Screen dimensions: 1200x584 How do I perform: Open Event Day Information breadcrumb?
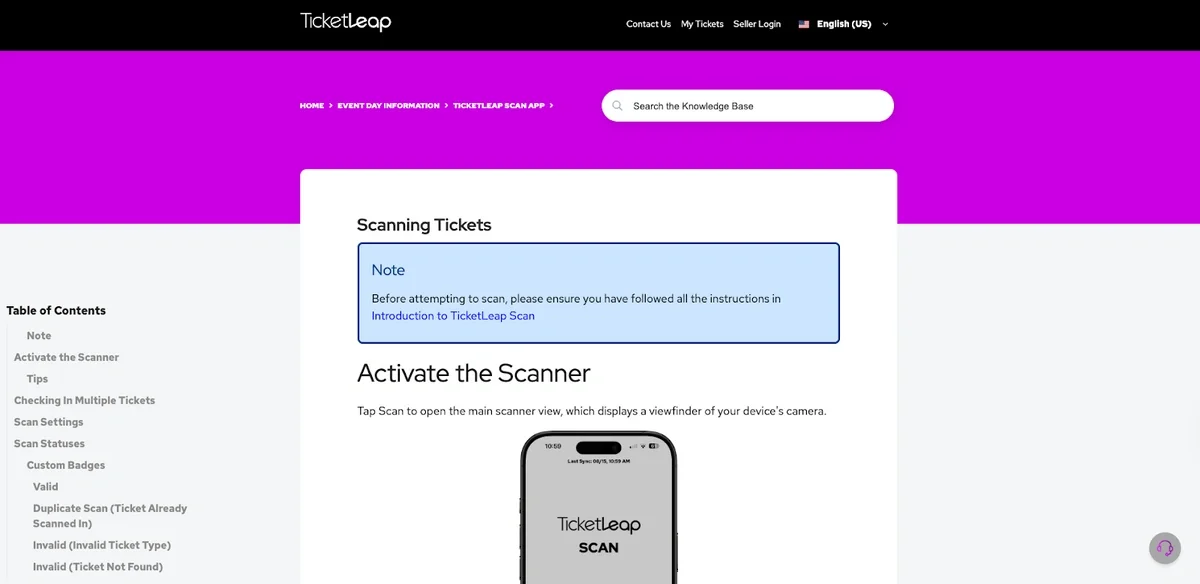(x=388, y=106)
